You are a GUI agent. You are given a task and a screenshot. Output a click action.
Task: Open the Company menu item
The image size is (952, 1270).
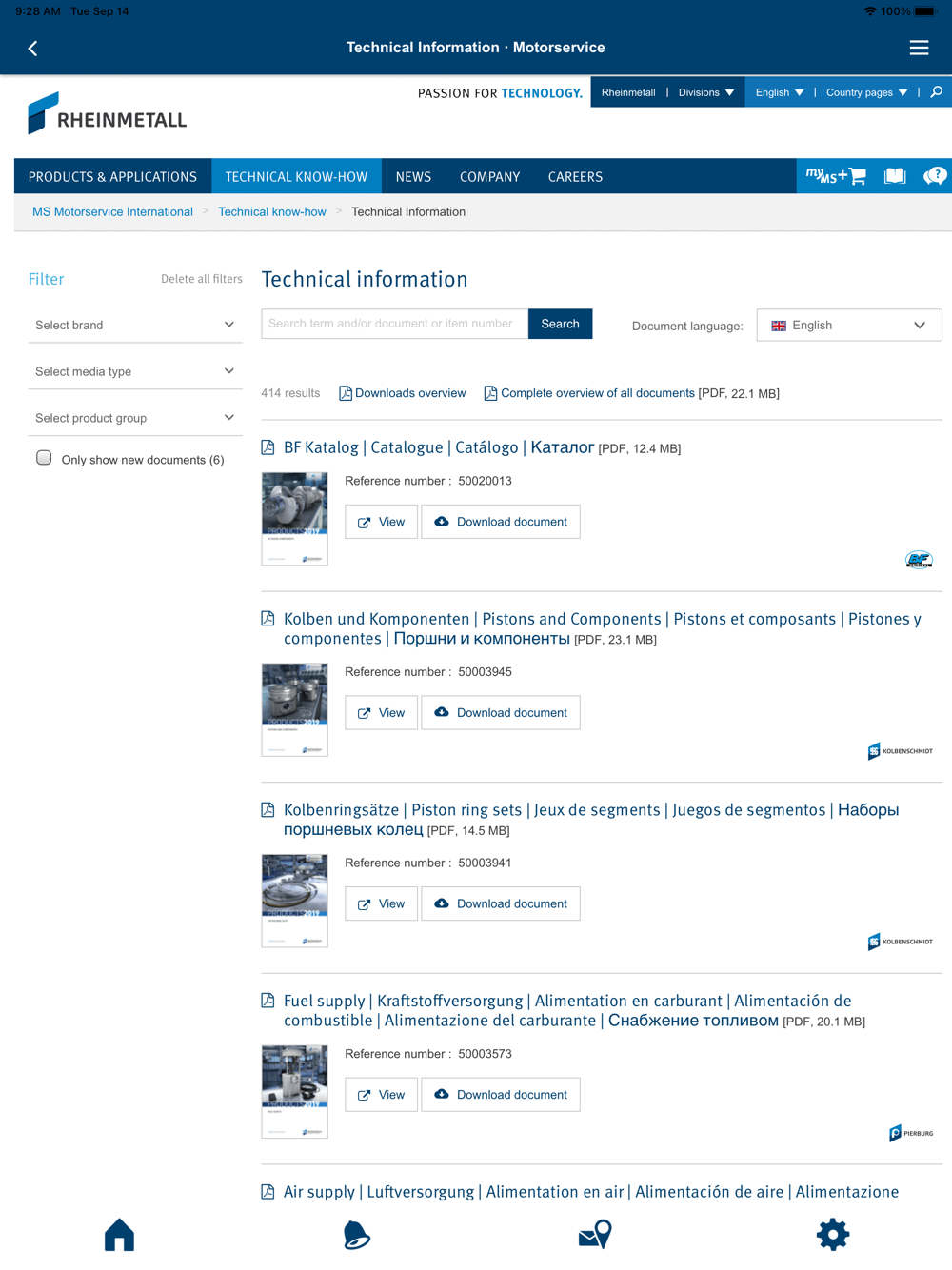pyautogui.click(x=489, y=176)
